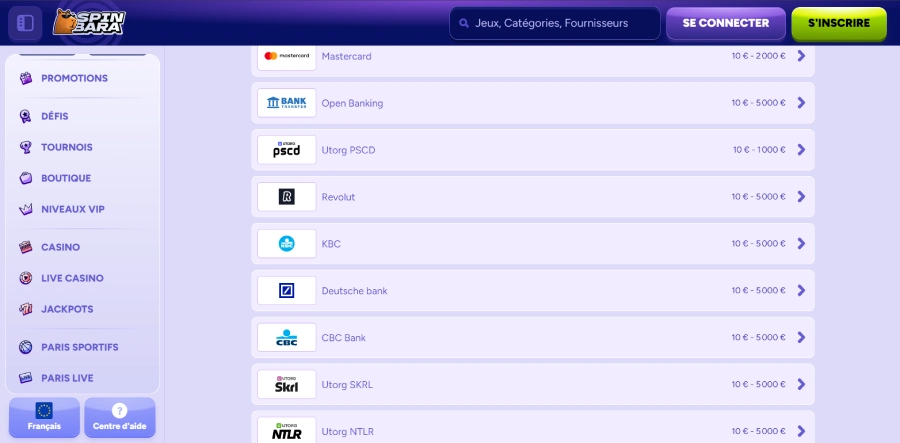Image resolution: width=900 pixels, height=443 pixels.
Task: Click the games search field
Action: pos(554,23)
